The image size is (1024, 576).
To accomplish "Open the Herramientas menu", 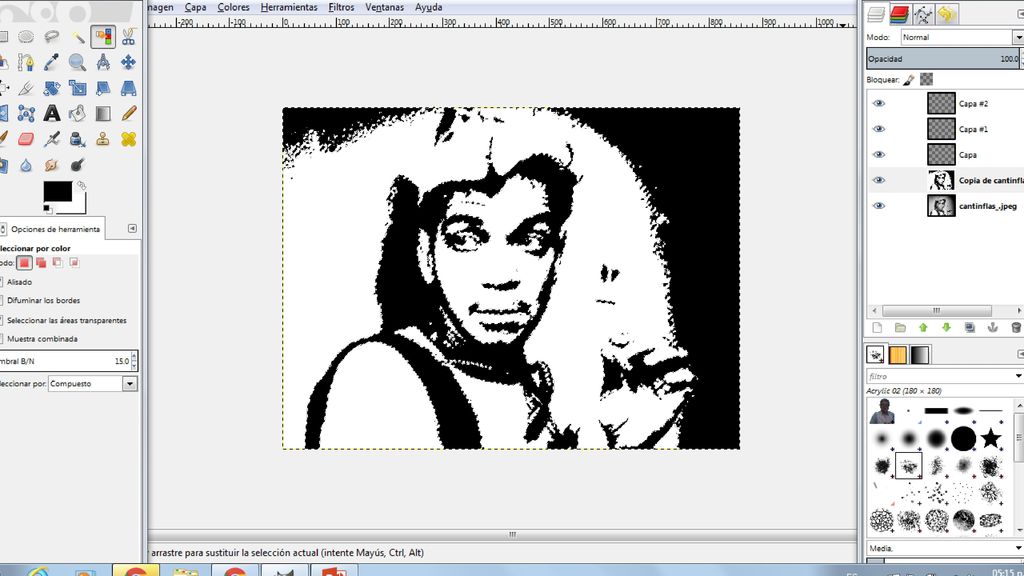I will click(x=289, y=7).
